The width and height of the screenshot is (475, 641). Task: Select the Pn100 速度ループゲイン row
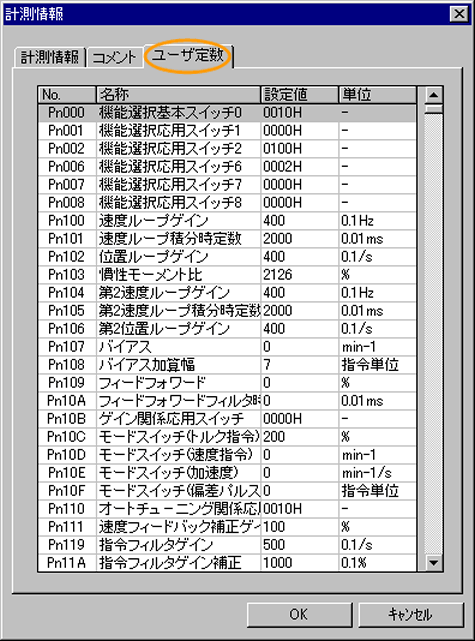click(x=227, y=221)
